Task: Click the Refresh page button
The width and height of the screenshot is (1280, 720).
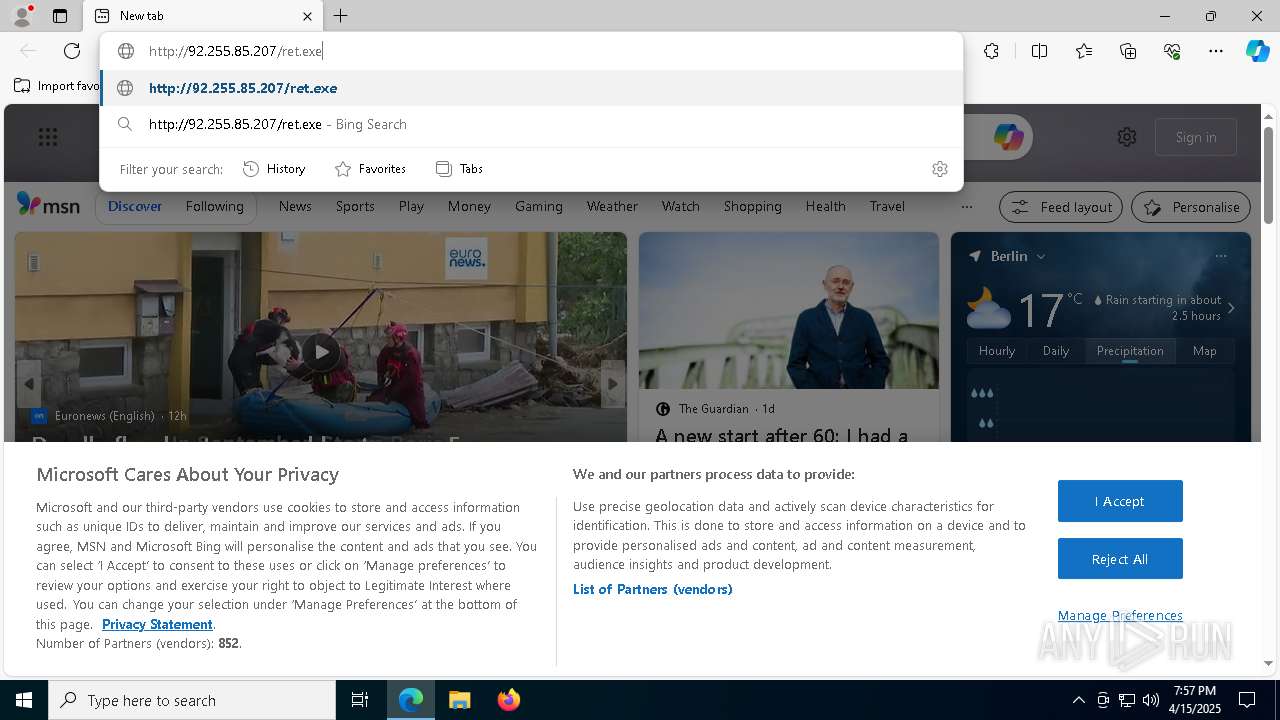Action: click(72, 51)
